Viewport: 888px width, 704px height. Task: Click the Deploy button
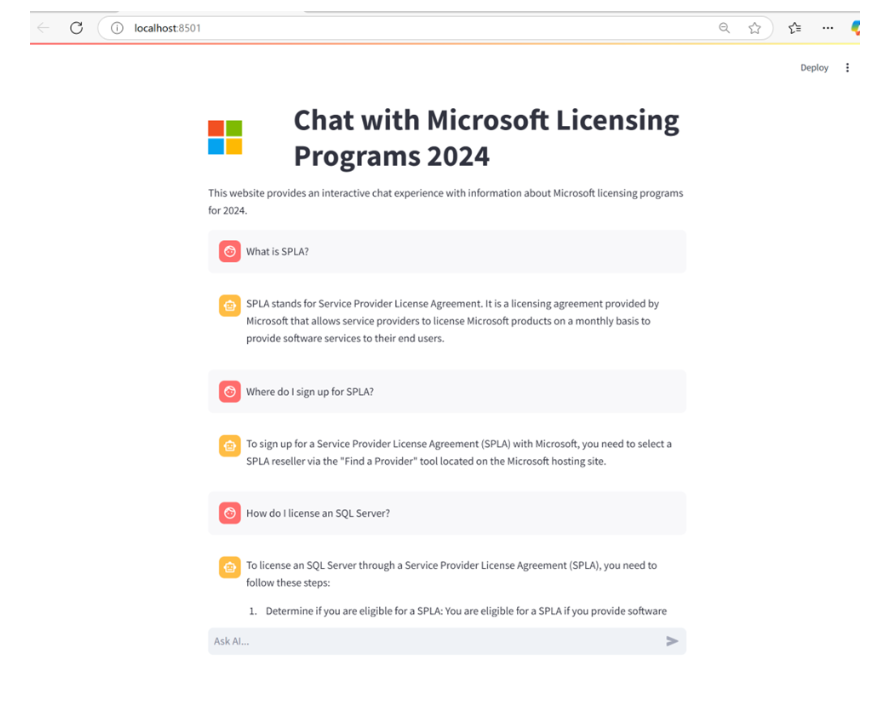[814, 67]
